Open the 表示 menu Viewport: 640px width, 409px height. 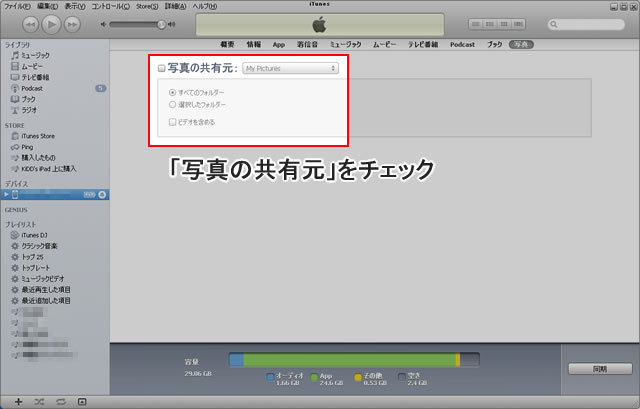coord(75,6)
